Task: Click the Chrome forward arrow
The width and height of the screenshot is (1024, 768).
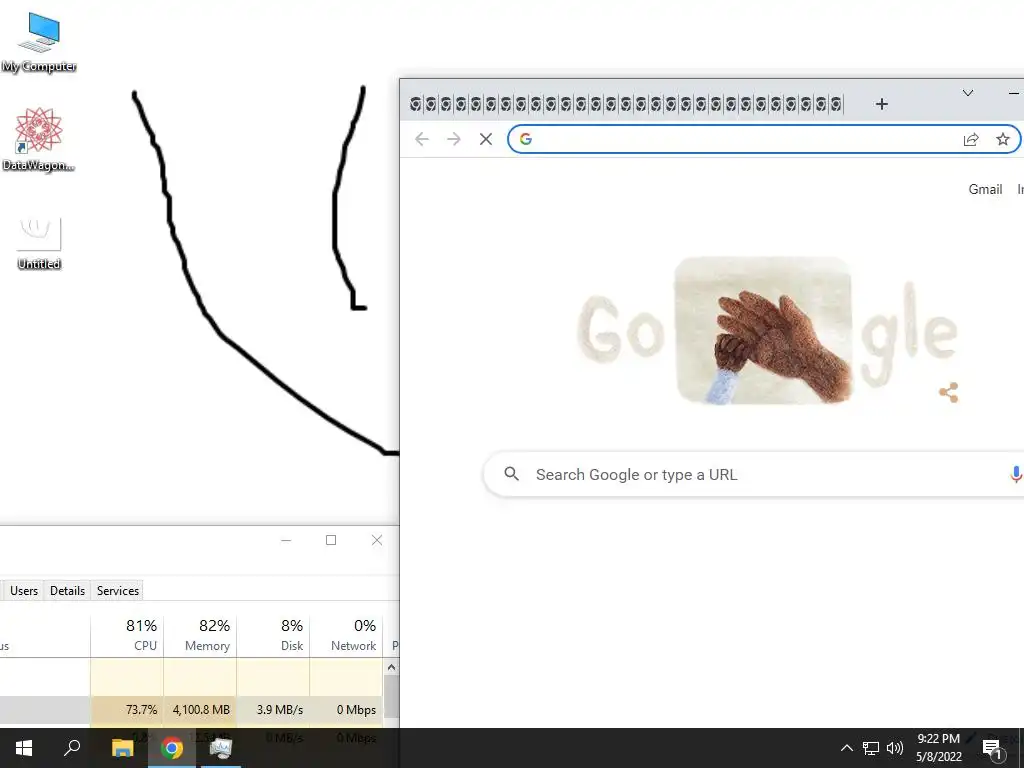Action: coord(453,139)
